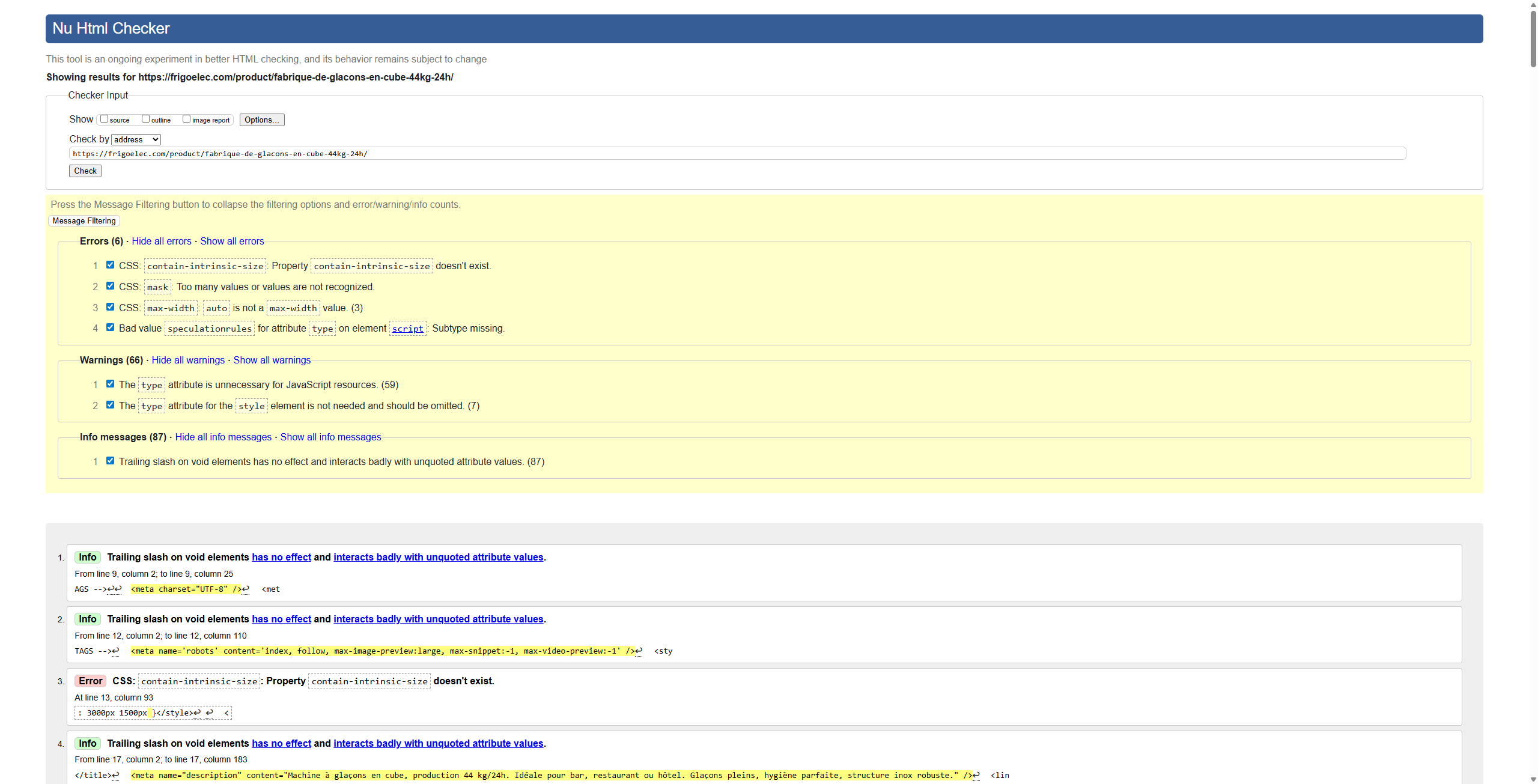Click Show all warnings

[272, 360]
